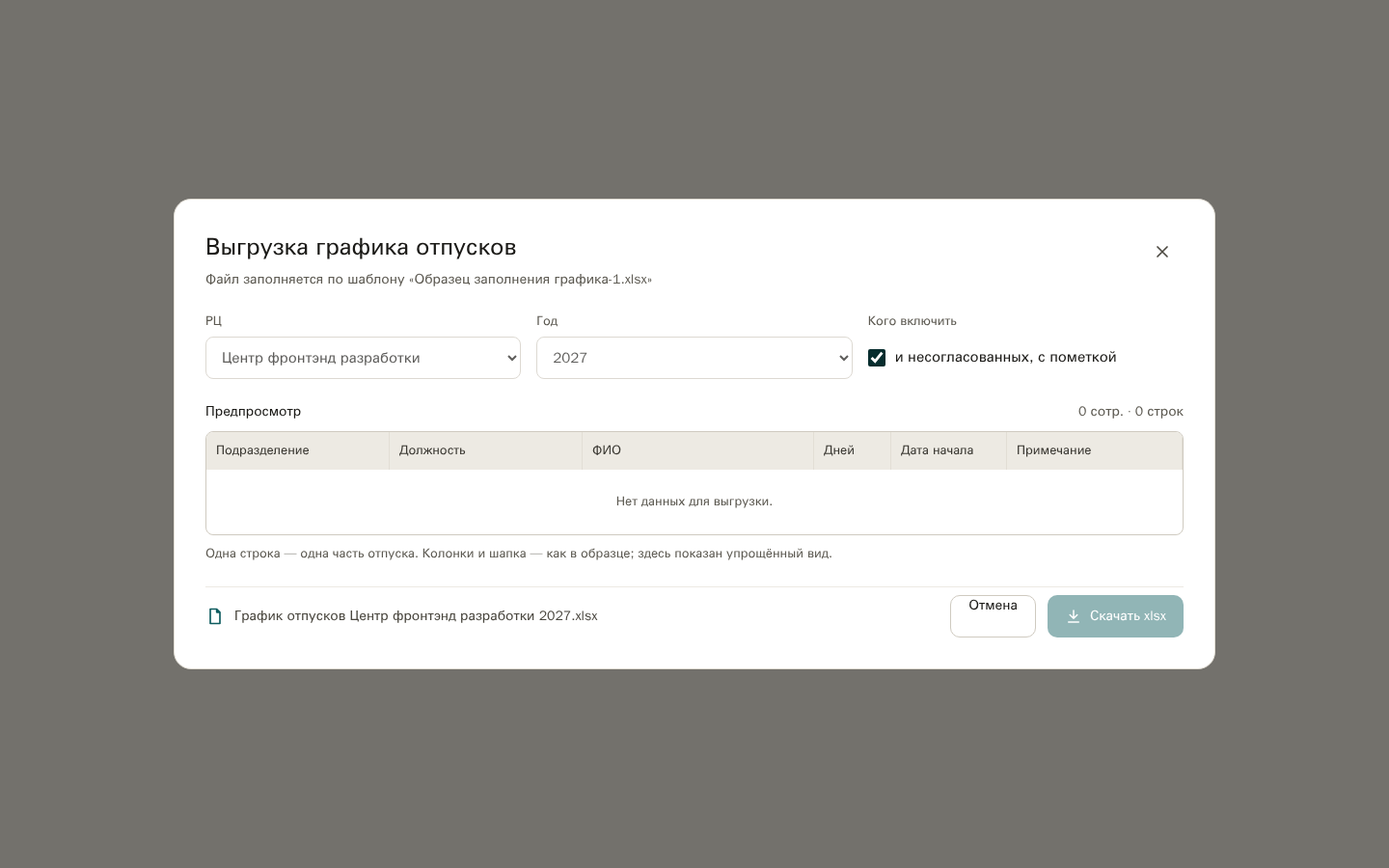Click the Примечание column header
Screen dimensions: 1389x868
[1095, 450]
